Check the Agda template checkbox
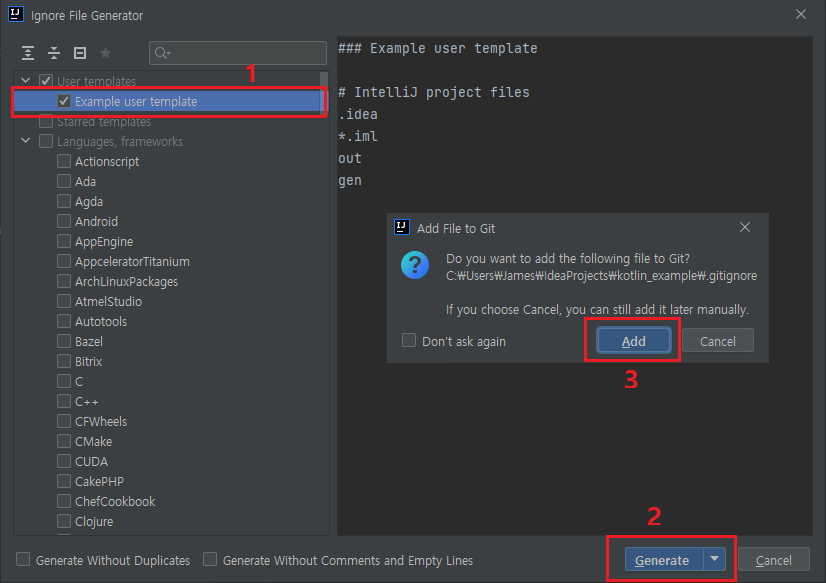Screen dimensions: 826x583 (x=64, y=201)
